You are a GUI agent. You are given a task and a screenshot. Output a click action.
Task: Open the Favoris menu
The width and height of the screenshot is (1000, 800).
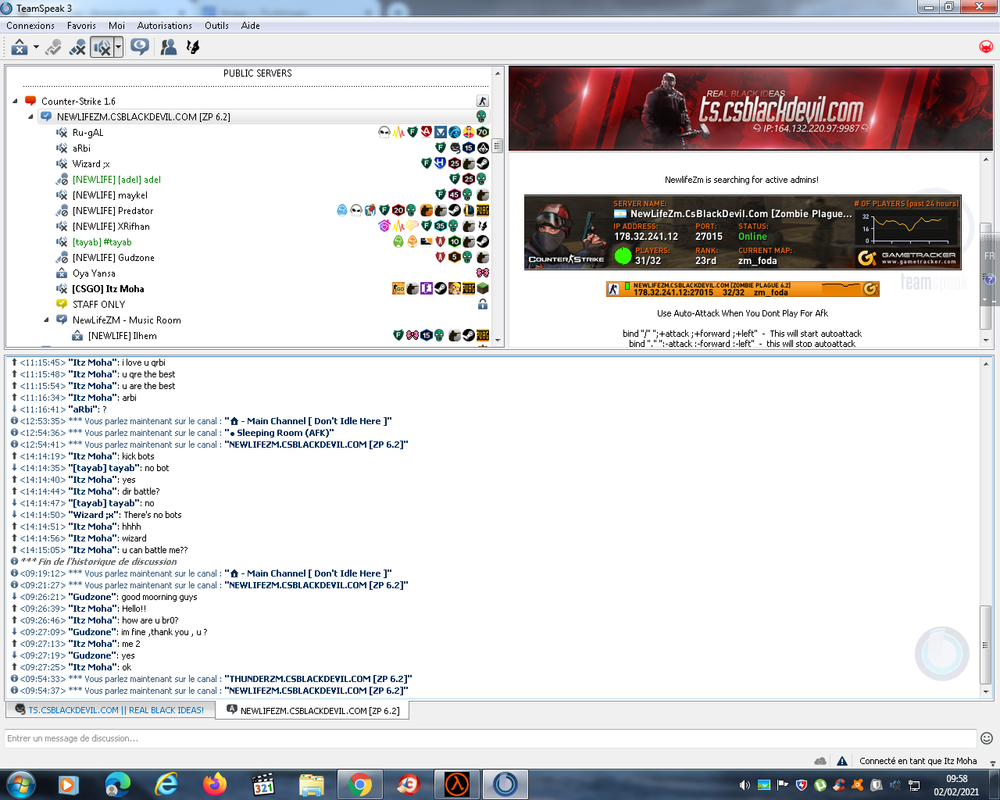coord(82,26)
